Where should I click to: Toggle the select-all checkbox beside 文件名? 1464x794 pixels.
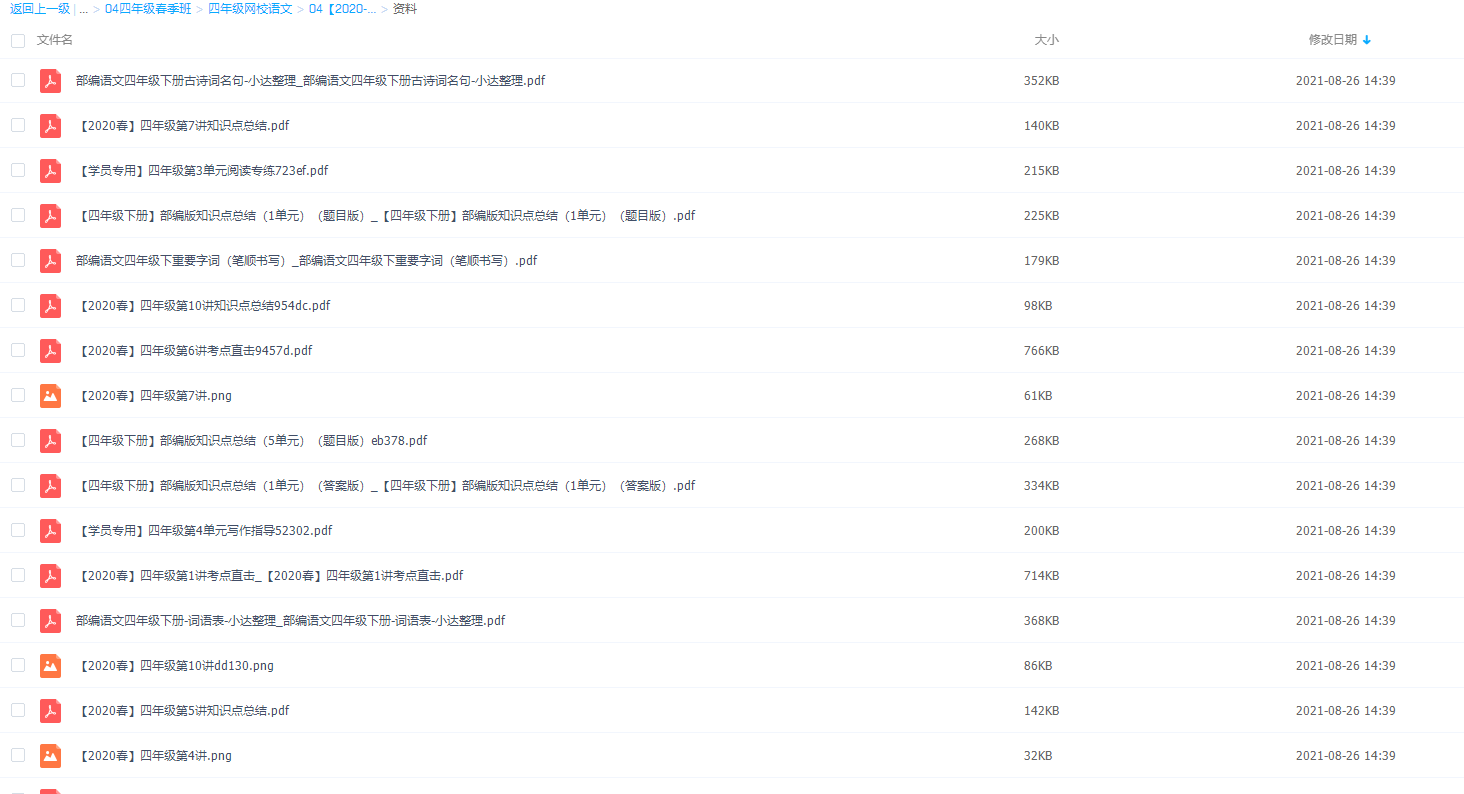18,41
